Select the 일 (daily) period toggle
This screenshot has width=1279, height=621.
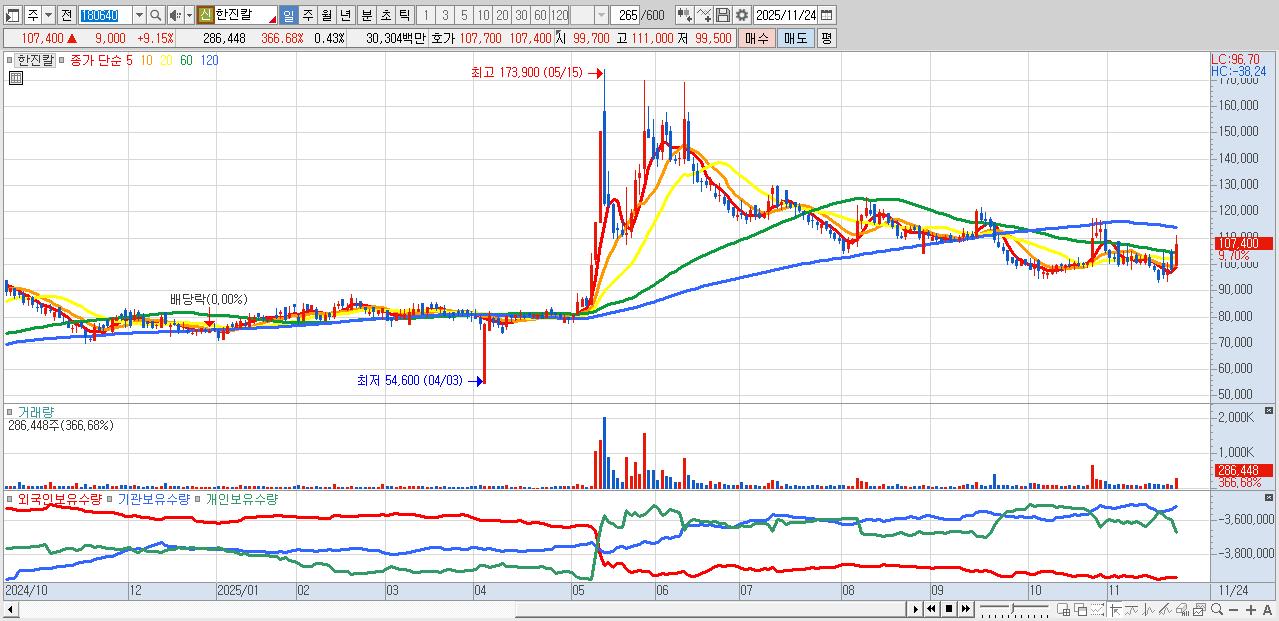(x=288, y=15)
